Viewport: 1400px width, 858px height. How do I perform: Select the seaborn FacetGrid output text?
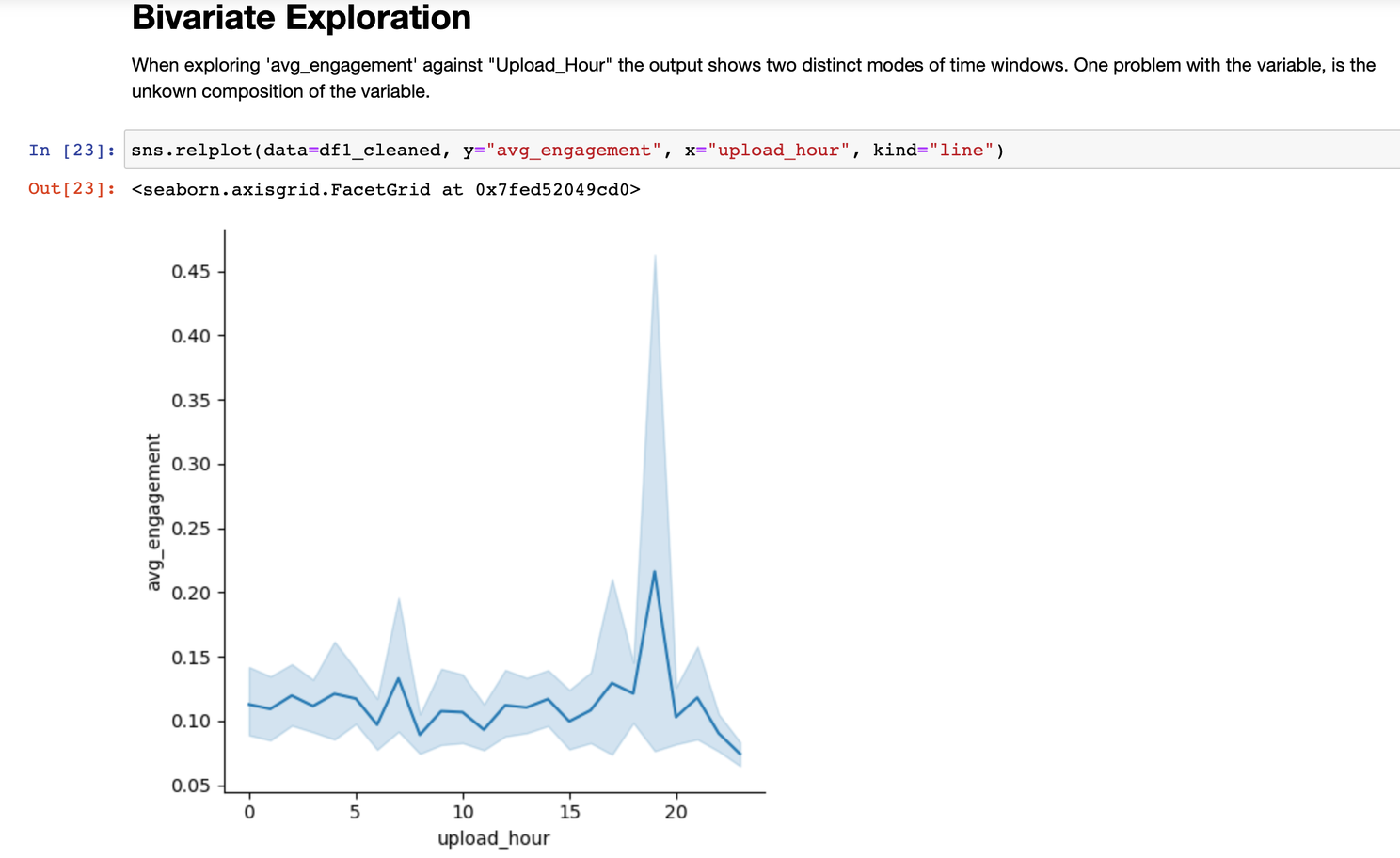pyautogui.click(x=386, y=190)
